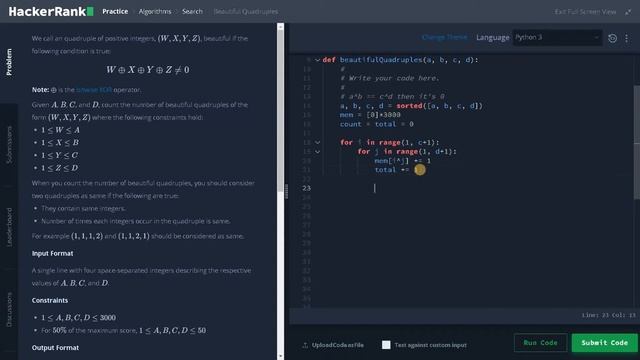Click the 'Constraints' heading
Image resolution: width=640 pixels, height=360 pixels.
pos(50,300)
